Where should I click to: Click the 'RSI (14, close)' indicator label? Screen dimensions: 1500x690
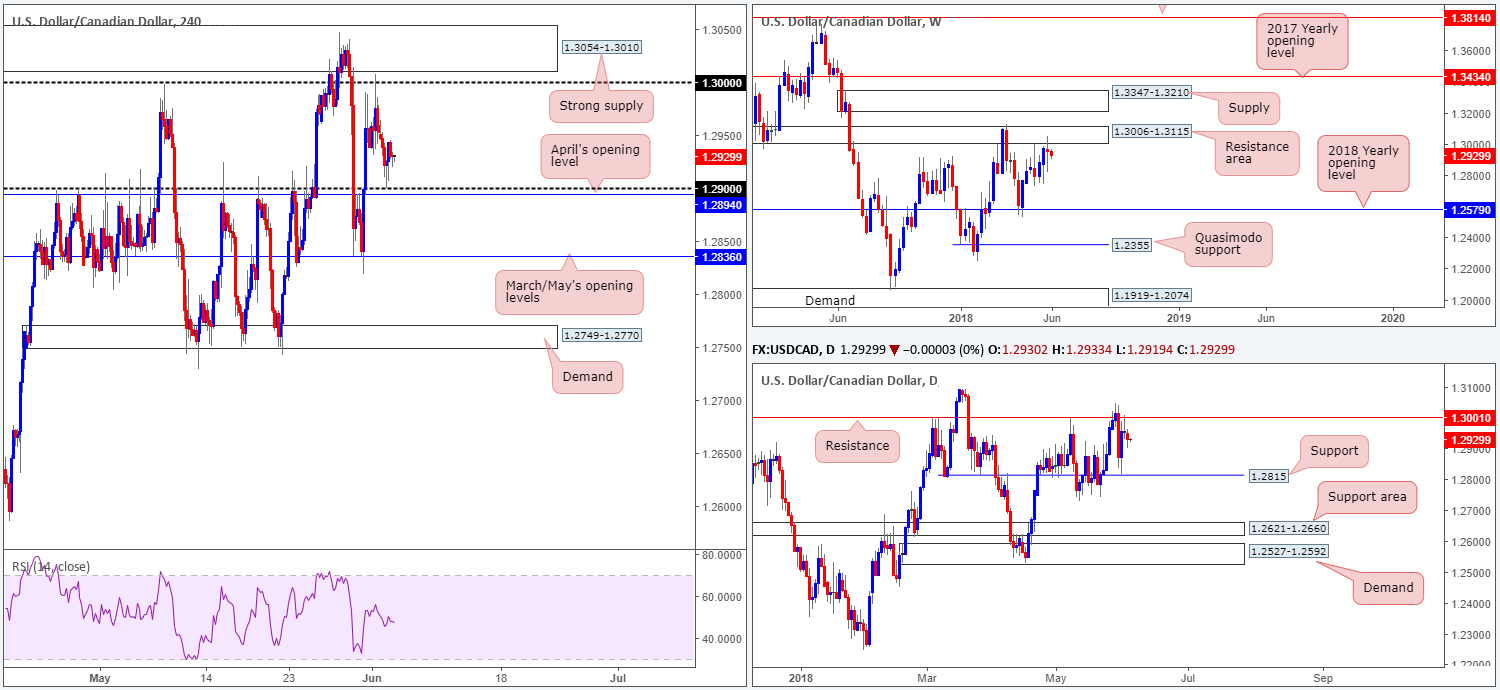(50, 567)
